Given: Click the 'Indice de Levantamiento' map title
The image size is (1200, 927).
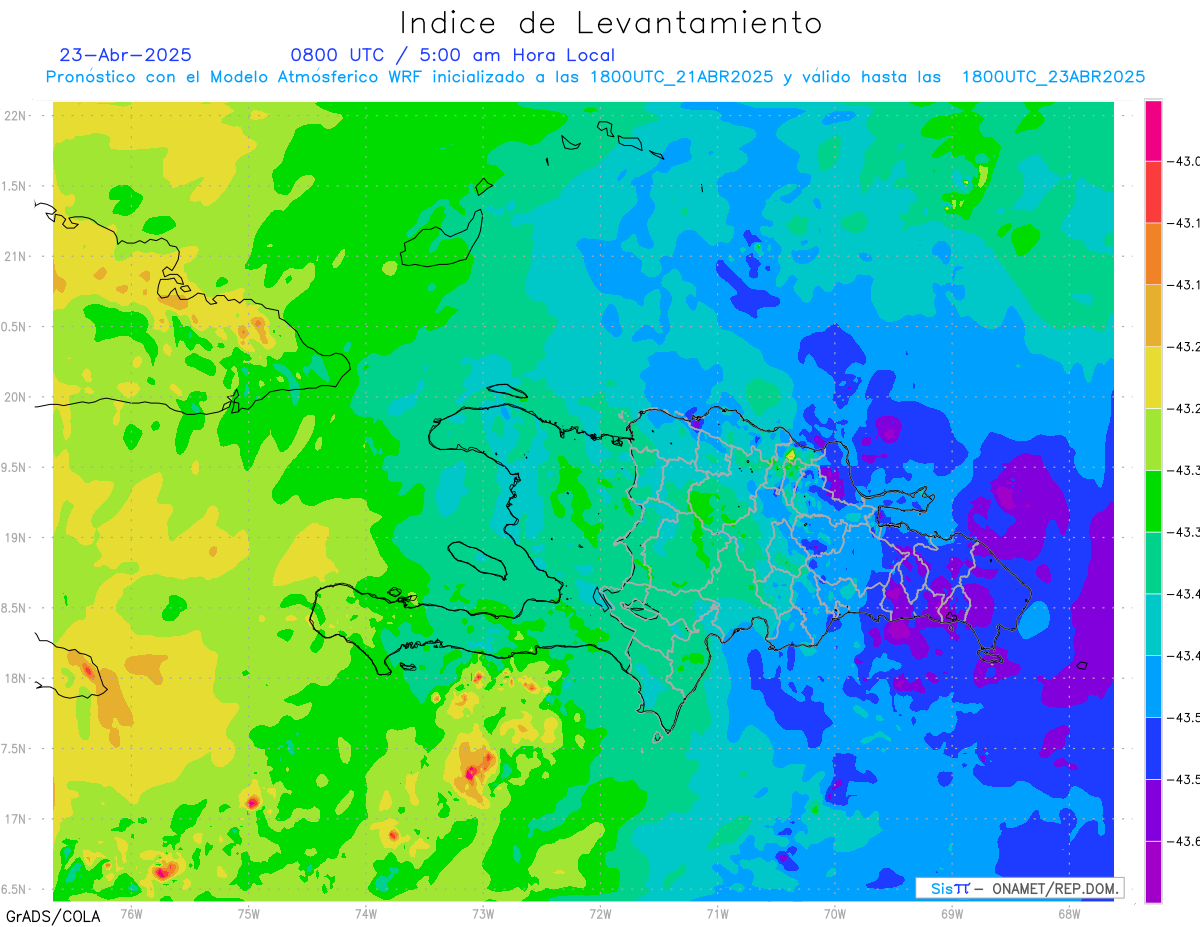Looking at the screenshot, I should pyautogui.click(x=611, y=23).
